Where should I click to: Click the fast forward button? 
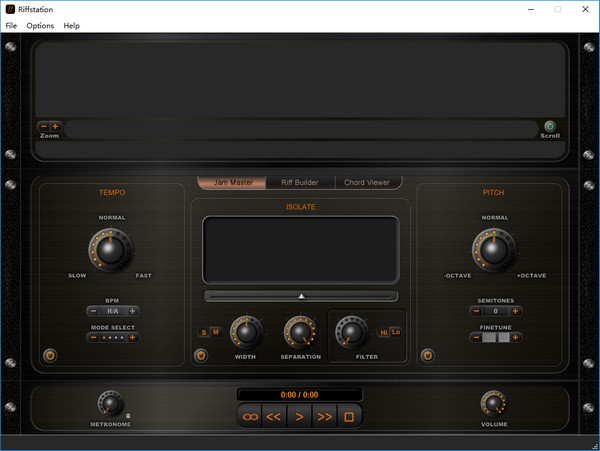324,417
